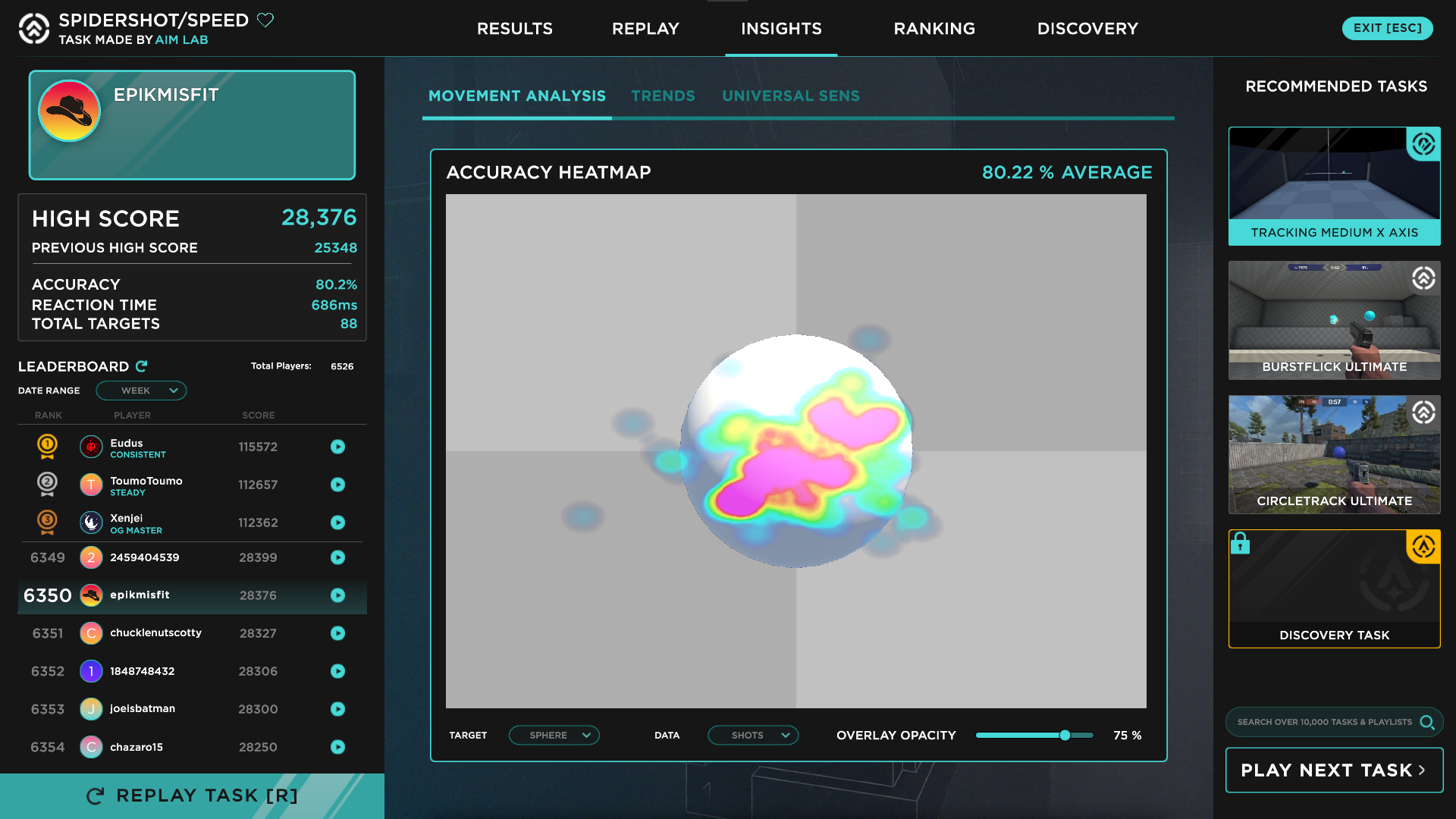Click PLAY NEXT TASK button
The height and width of the screenshot is (819, 1456).
pyautogui.click(x=1334, y=770)
